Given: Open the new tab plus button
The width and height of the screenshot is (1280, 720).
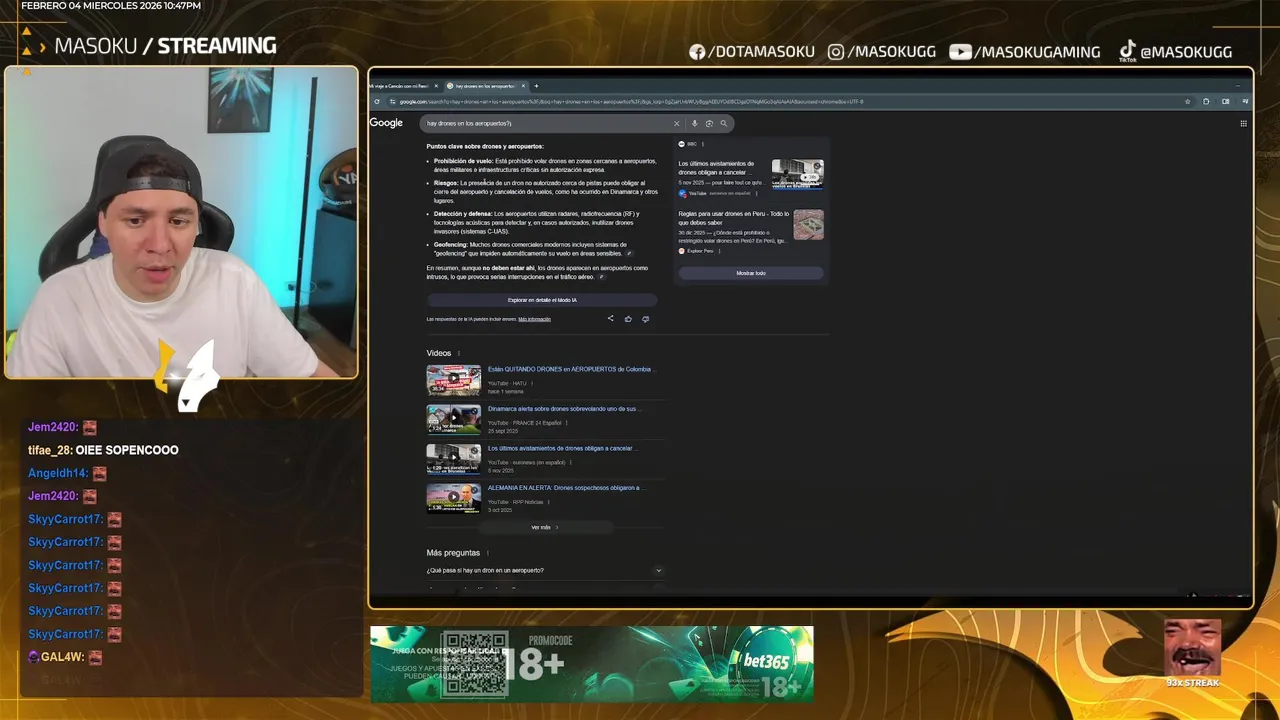Looking at the screenshot, I should [x=536, y=86].
